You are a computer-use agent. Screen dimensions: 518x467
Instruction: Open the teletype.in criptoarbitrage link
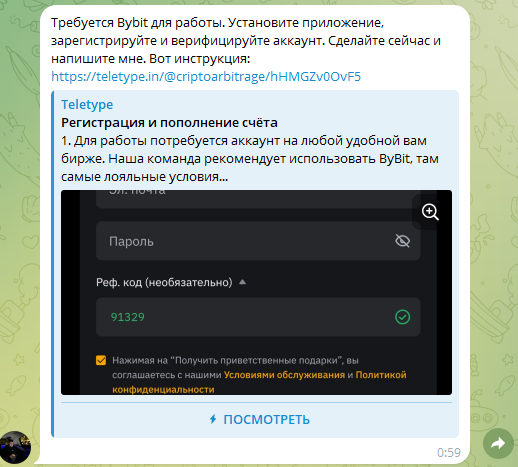(206, 77)
